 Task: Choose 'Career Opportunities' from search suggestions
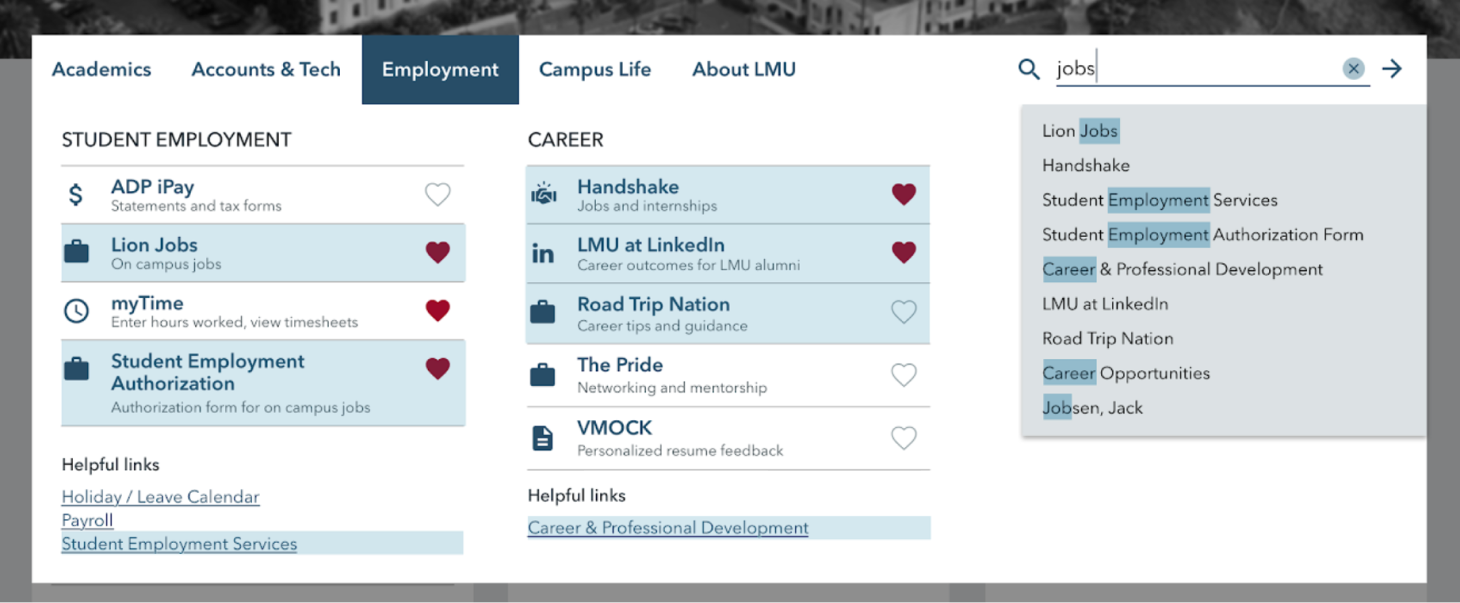click(x=1126, y=373)
